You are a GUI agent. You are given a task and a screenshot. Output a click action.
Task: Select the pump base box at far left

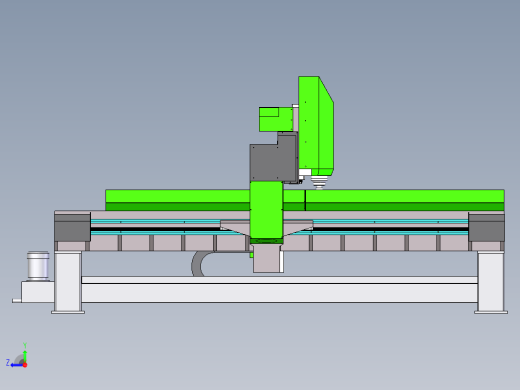pyautogui.click(x=37, y=292)
